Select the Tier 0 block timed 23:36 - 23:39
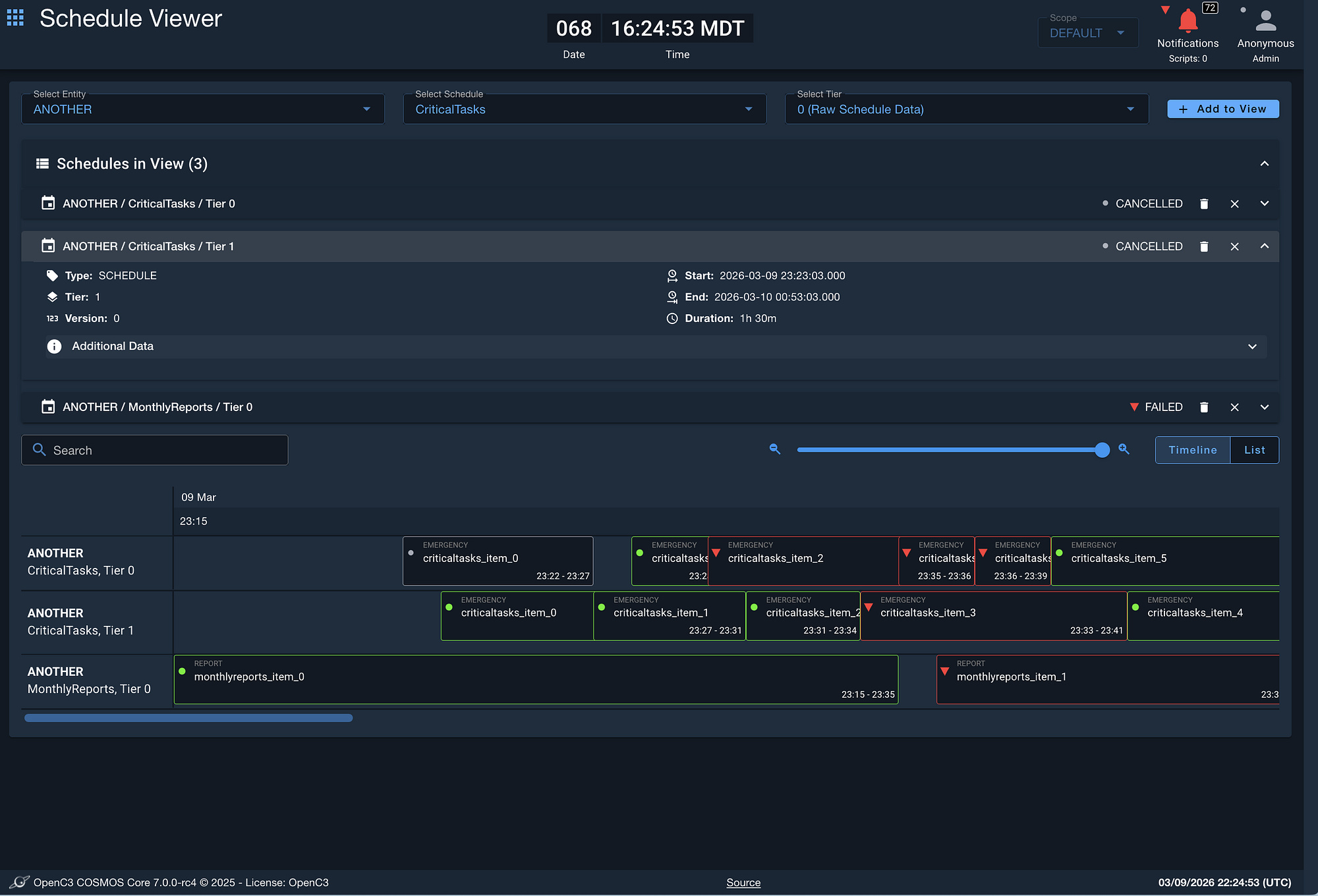The image size is (1318, 896). pyautogui.click(x=1014, y=561)
